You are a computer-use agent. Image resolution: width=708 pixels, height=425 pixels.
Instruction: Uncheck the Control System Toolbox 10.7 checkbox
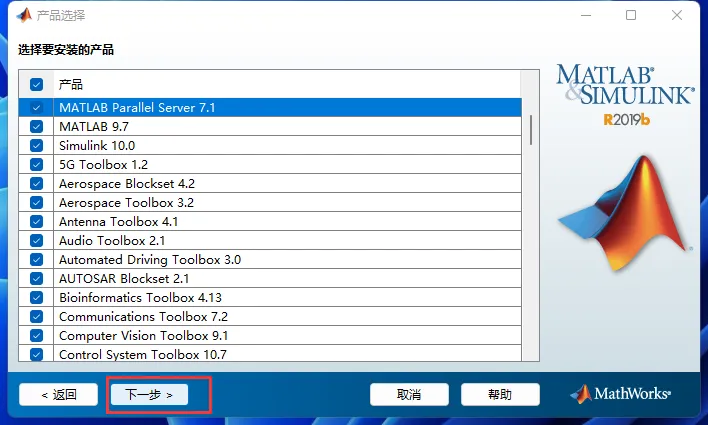click(37, 354)
